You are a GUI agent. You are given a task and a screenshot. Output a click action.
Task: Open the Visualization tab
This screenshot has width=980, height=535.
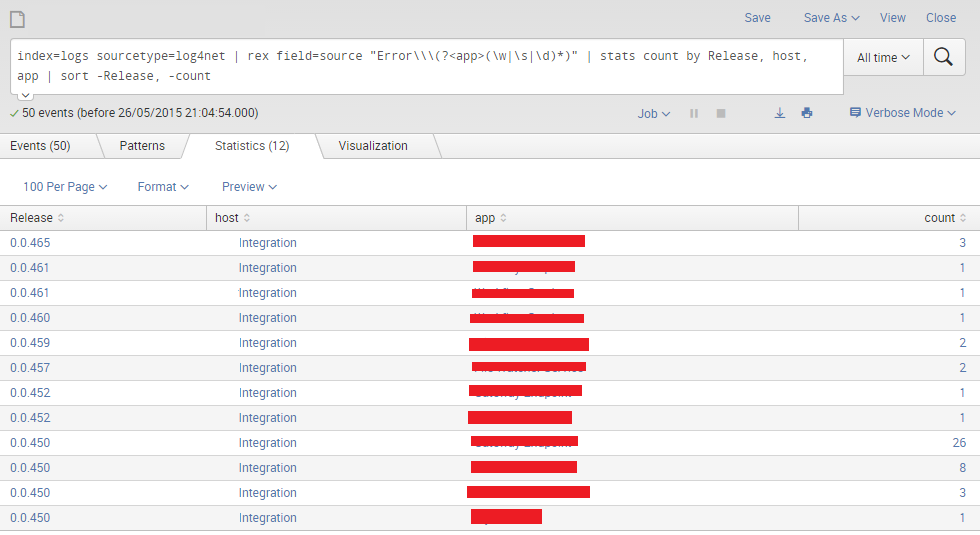[x=373, y=146]
